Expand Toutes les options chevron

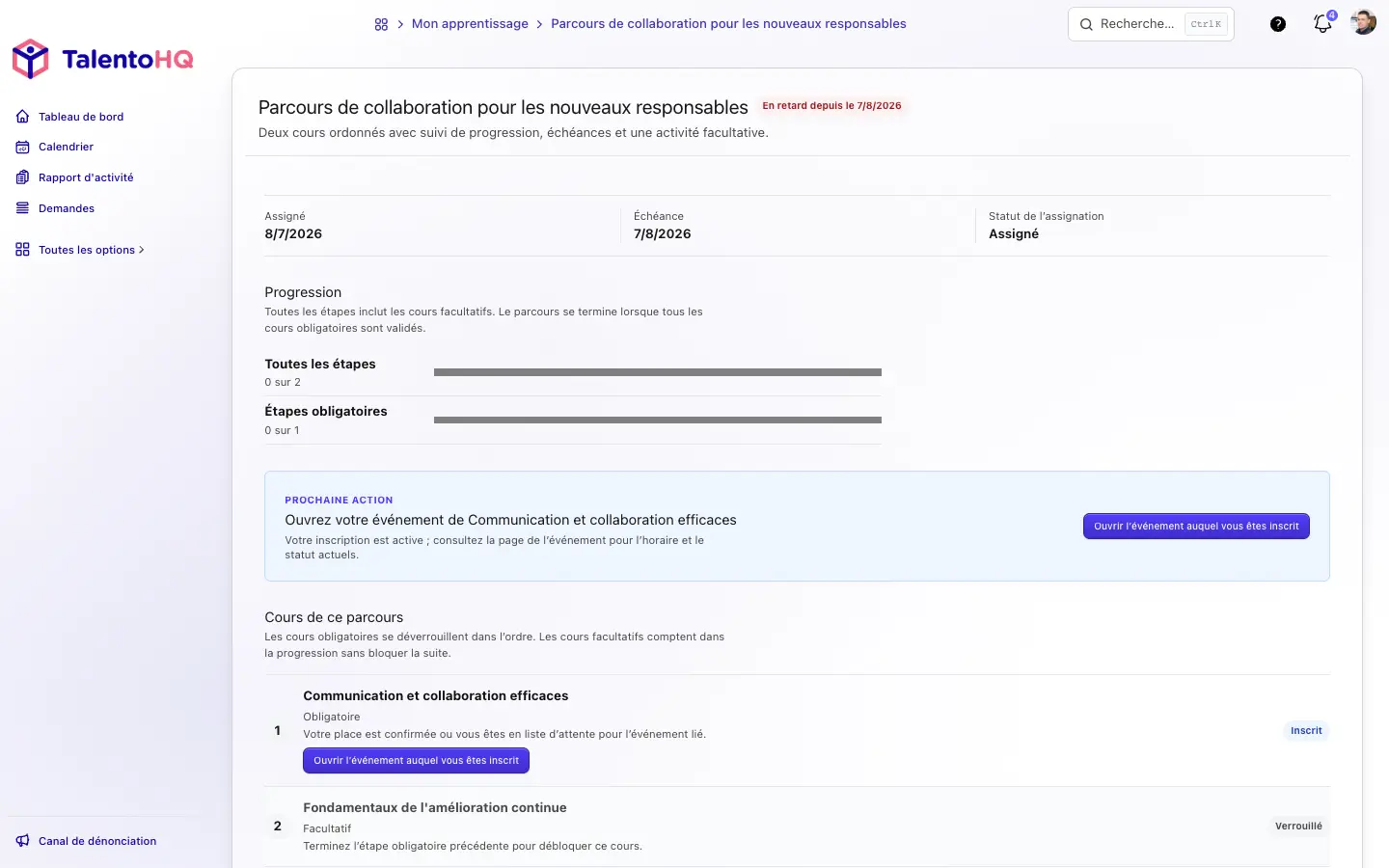[142, 250]
